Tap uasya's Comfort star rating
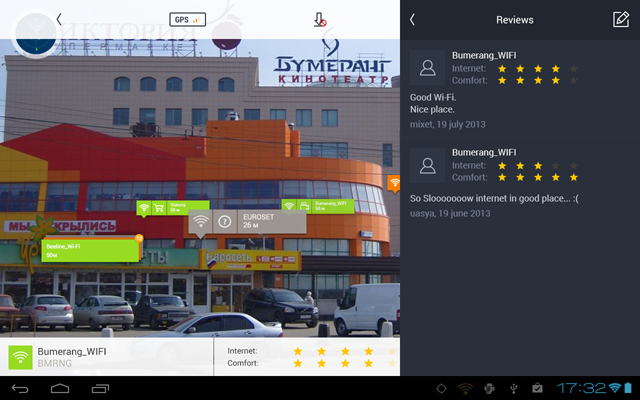640x400 pixels. pos(538,177)
